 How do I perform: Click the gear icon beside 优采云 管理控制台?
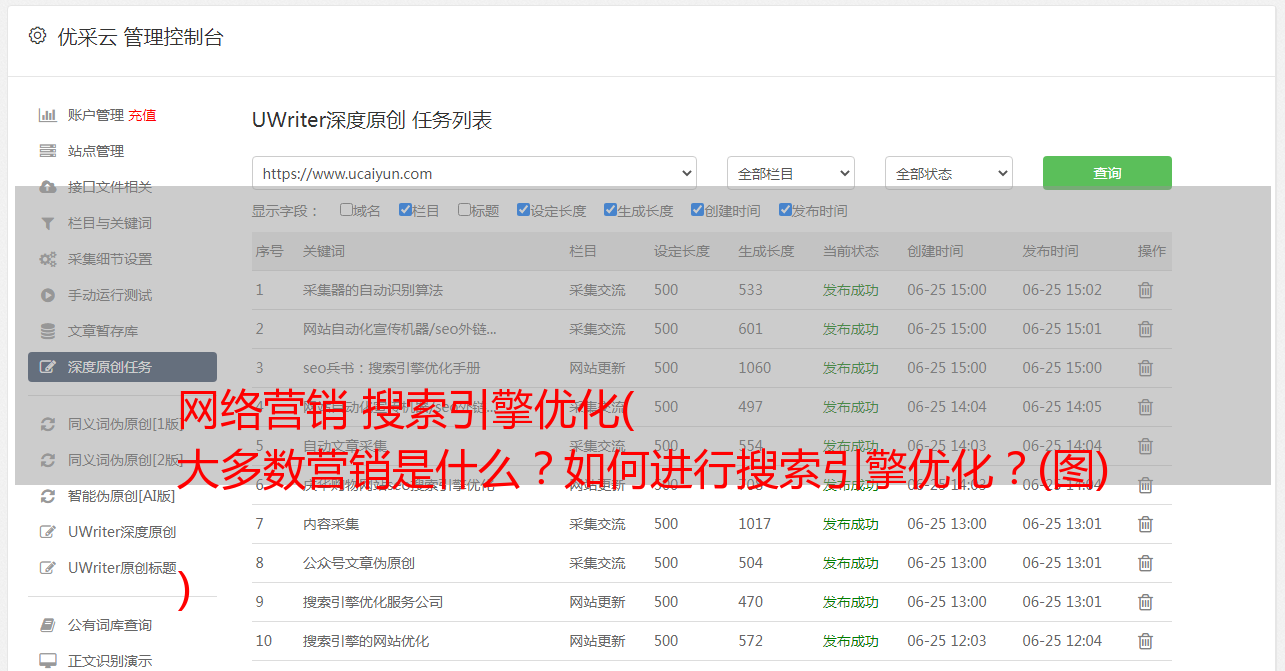pos(37,36)
